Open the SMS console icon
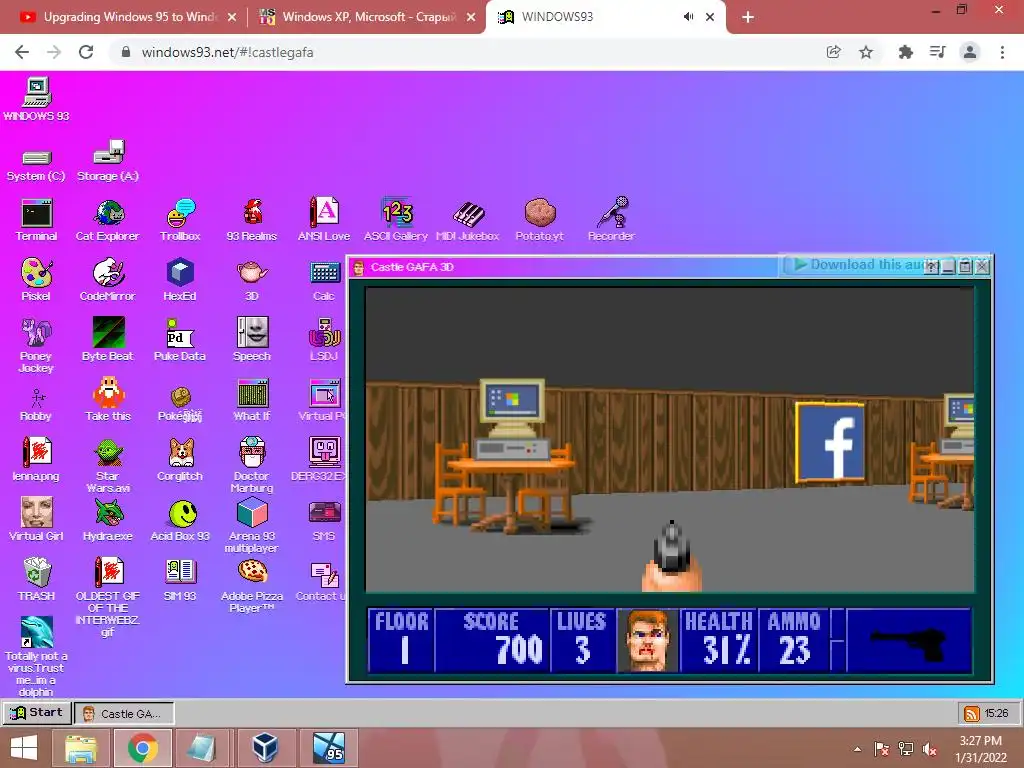Viewport: 1024px width, 768px height. 324,519
